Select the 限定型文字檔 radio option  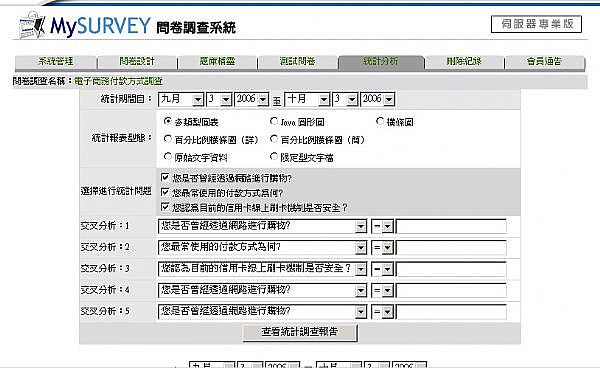(273, 156)
